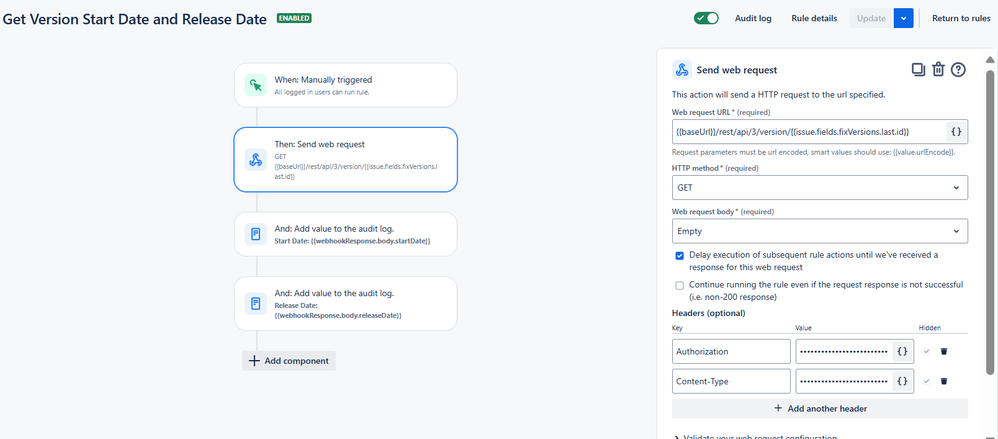This screenshot has width=998, height=439.
Task: Toggle the rule enabled switch
Action: coord(706,18)
